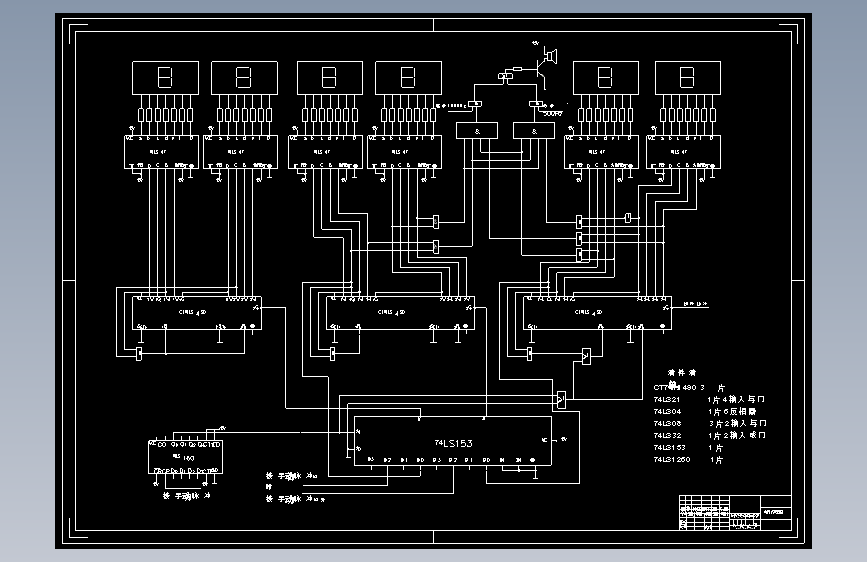
Task: Click the CT74LS490 row in the parts list
Action: [689, 388]
